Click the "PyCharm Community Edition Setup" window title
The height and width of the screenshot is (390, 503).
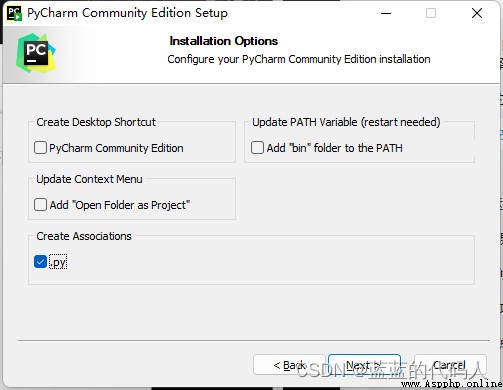click(128, 13)
